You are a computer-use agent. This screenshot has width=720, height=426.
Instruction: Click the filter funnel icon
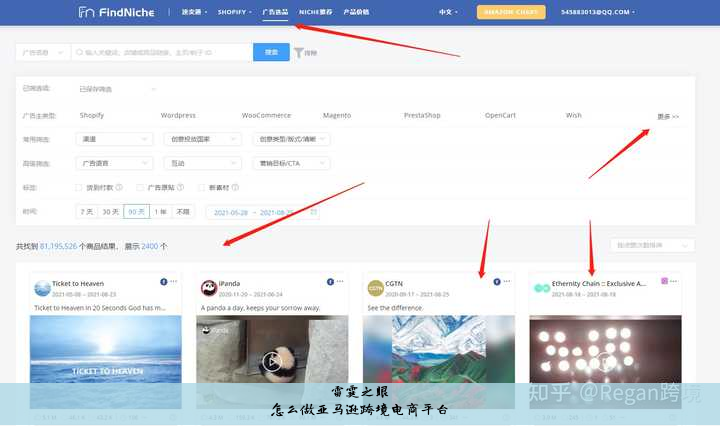click(x=298, y=52)
